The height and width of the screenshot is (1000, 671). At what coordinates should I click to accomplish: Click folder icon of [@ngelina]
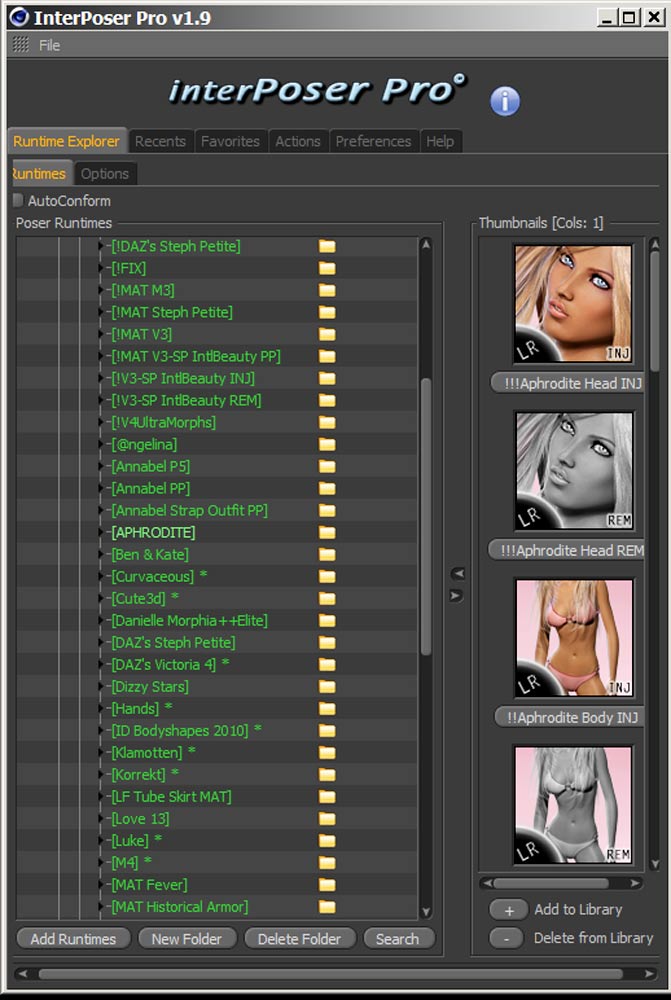(x=327, y=445)
